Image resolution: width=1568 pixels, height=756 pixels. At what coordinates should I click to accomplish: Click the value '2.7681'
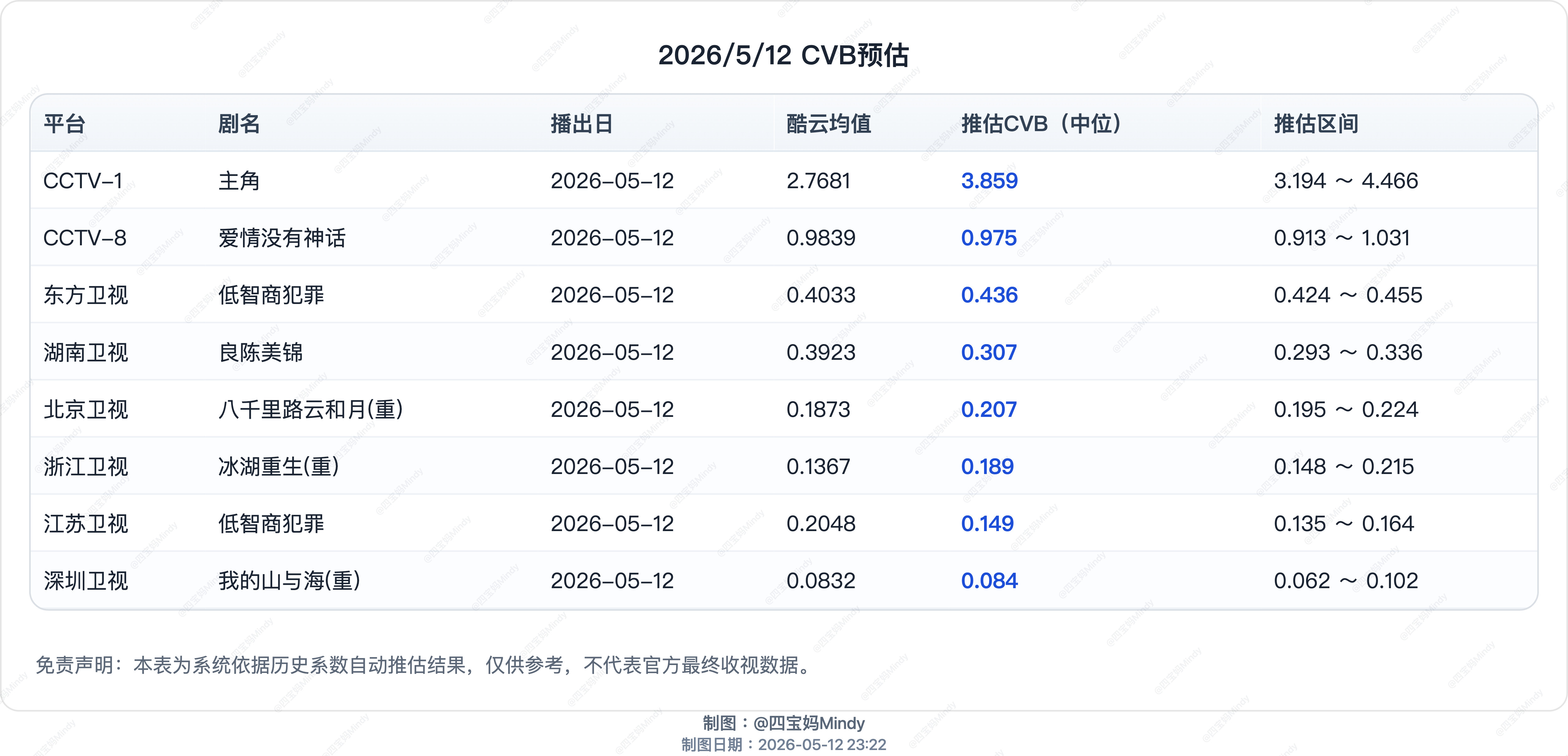[x=818, y=181]
